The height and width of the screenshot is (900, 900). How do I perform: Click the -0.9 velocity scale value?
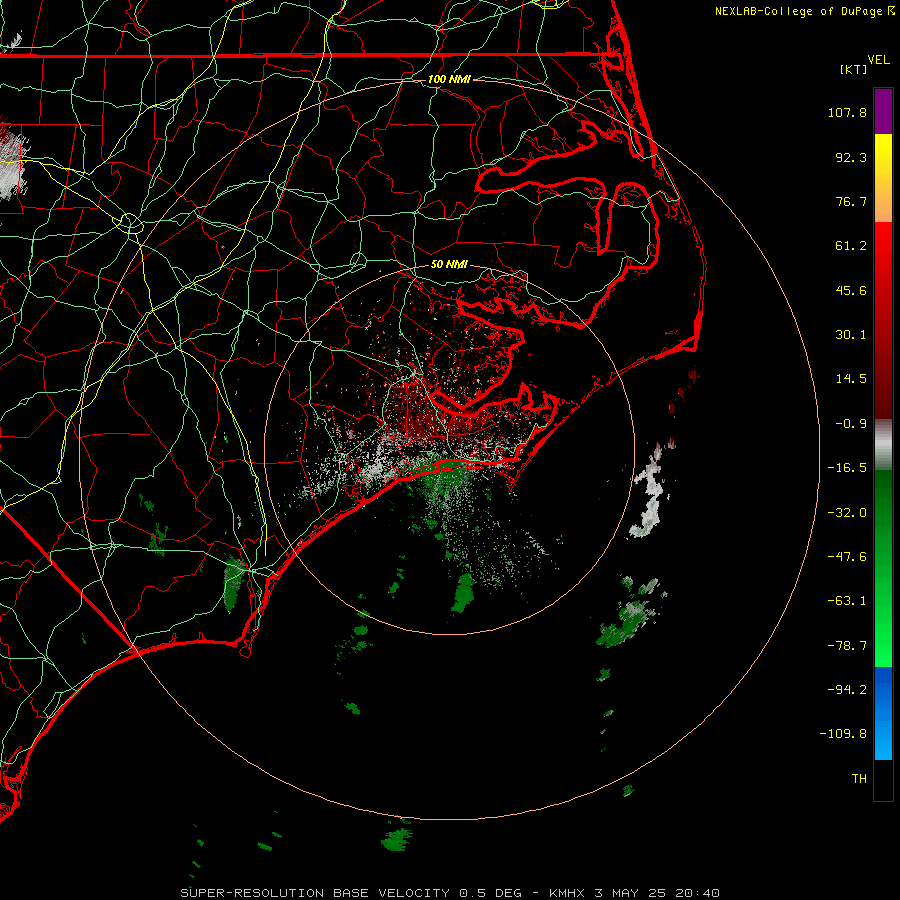(x=851, y=424)
